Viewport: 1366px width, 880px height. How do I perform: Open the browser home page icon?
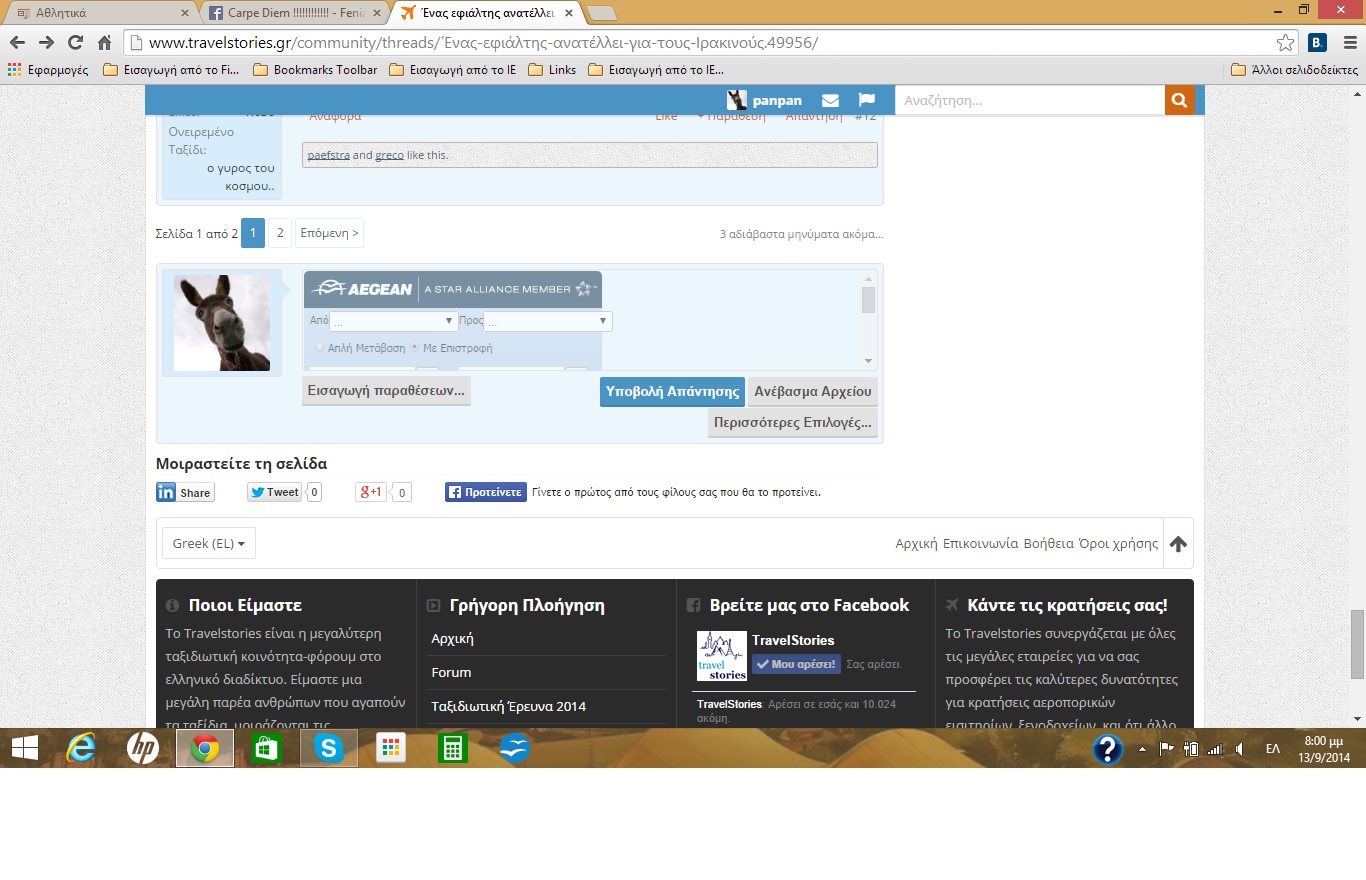(104, 43)
